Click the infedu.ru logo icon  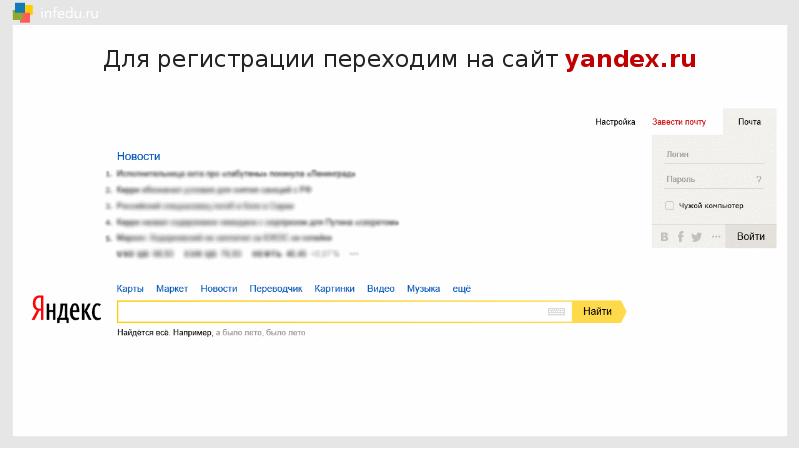pos(22,13)
